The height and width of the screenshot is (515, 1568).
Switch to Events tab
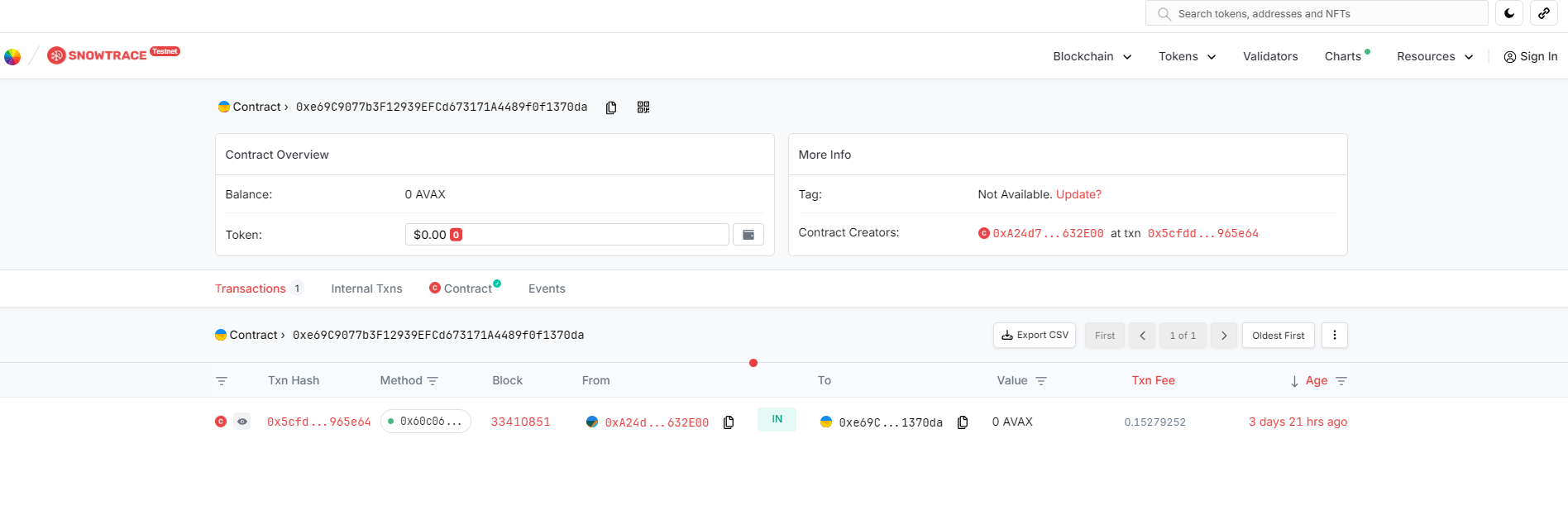point(547,288)
